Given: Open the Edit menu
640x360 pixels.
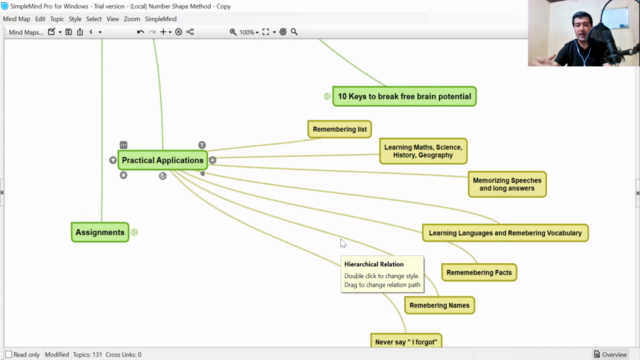Looking at the screenshot, I should (x=40, y=19).
